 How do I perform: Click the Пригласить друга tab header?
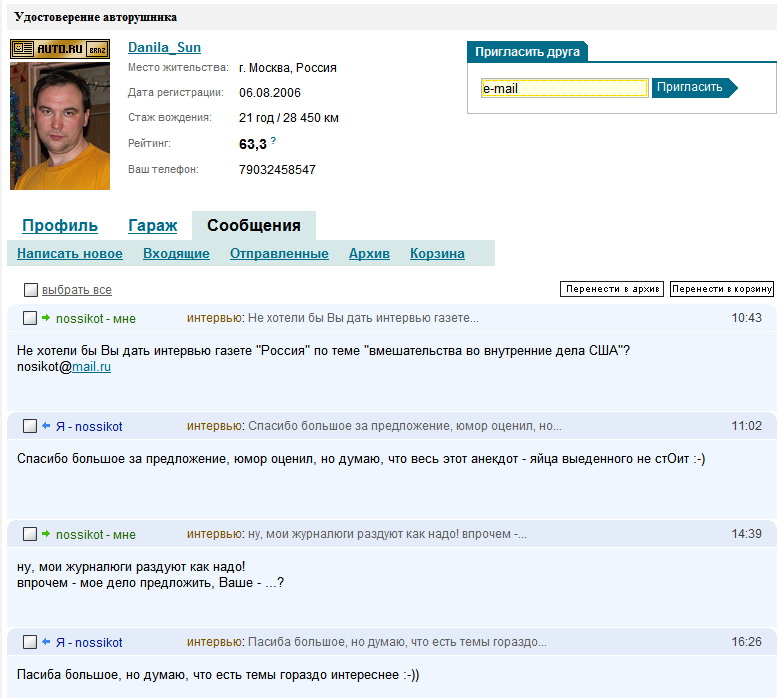[x=527, y=52]
